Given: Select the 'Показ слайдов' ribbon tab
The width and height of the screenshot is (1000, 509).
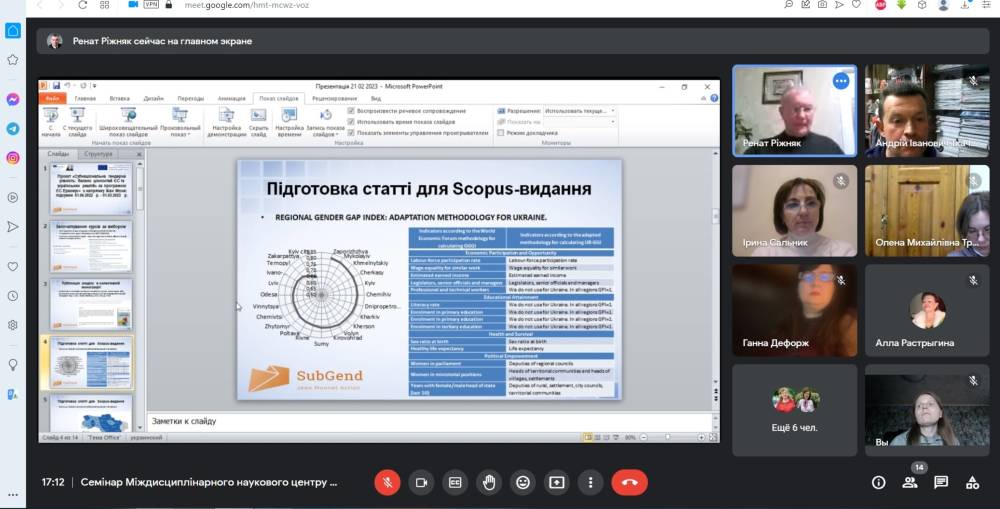Looking at the screenshot, I should pos(278,99).
